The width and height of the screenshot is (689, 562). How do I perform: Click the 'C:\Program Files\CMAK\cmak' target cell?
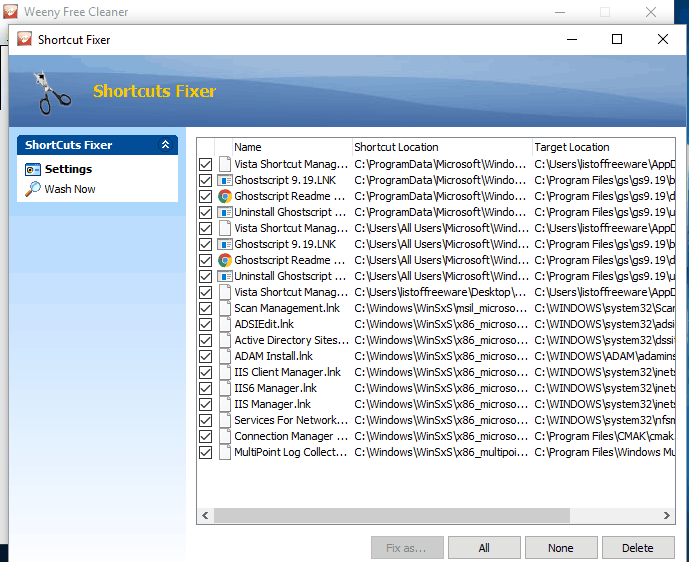pyautogui.click(x=604, y=436)
